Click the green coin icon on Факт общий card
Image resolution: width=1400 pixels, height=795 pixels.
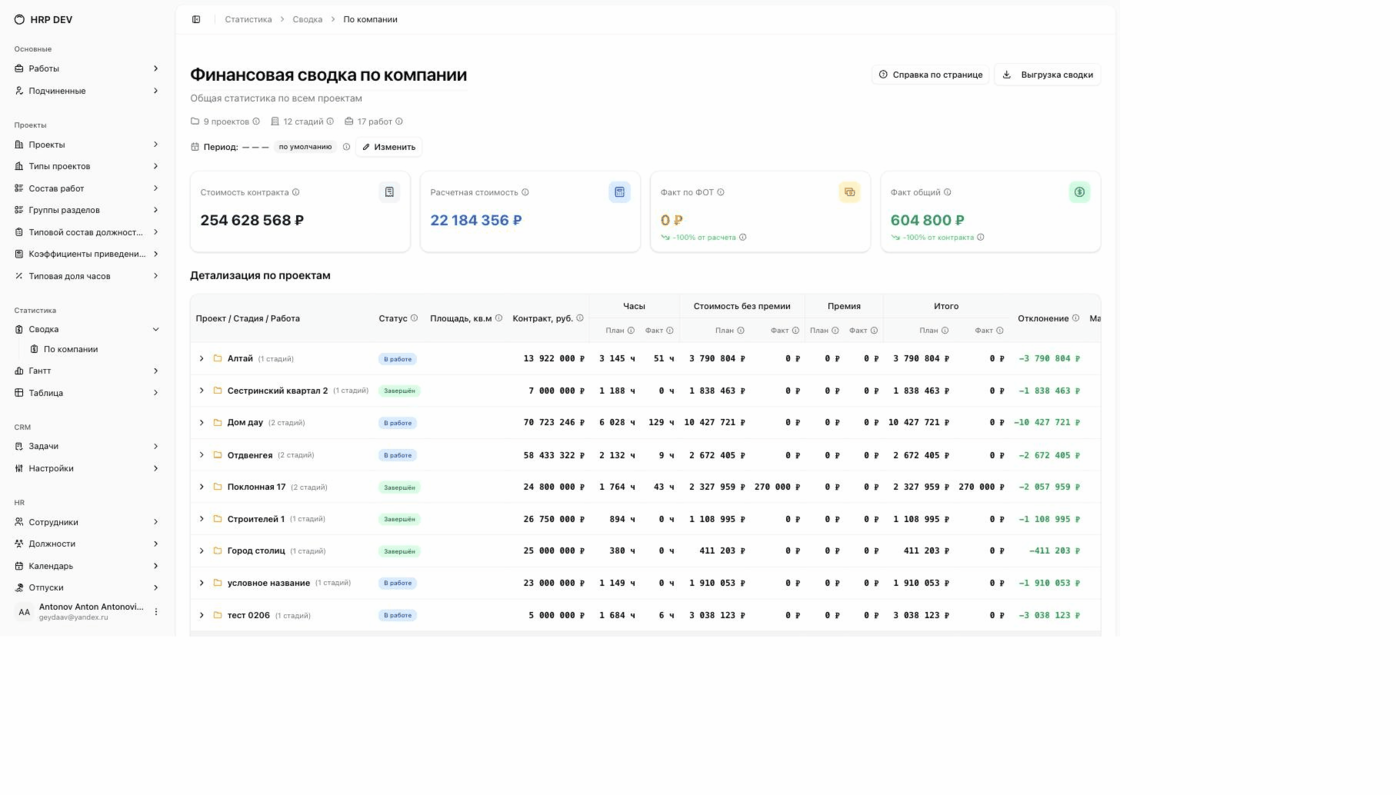click(1079, 192)
